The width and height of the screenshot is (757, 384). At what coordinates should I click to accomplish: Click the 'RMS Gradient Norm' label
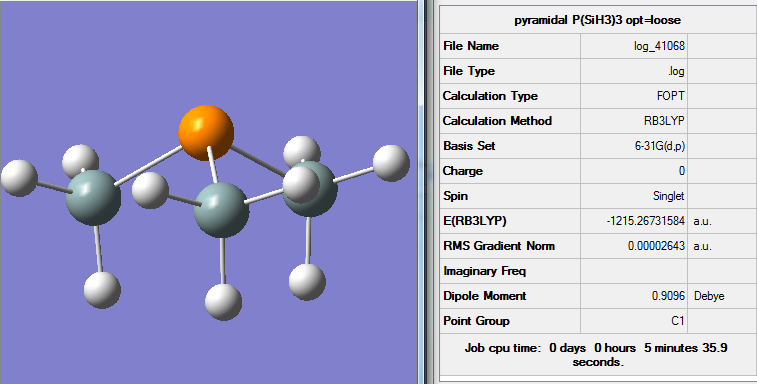pos(499,246)
